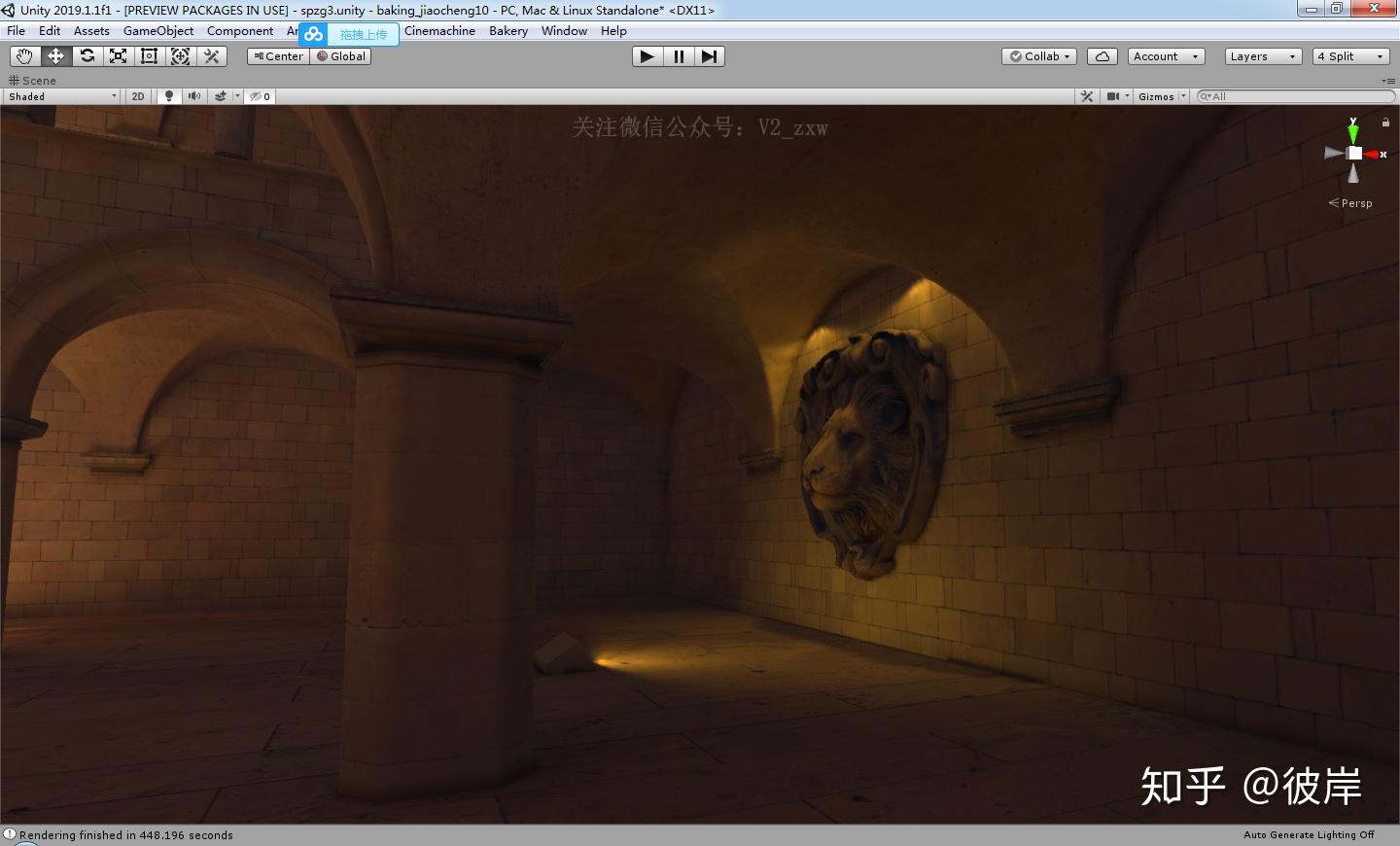
Task: Open the cloud Services button
Action: [x=1102, y=56]
